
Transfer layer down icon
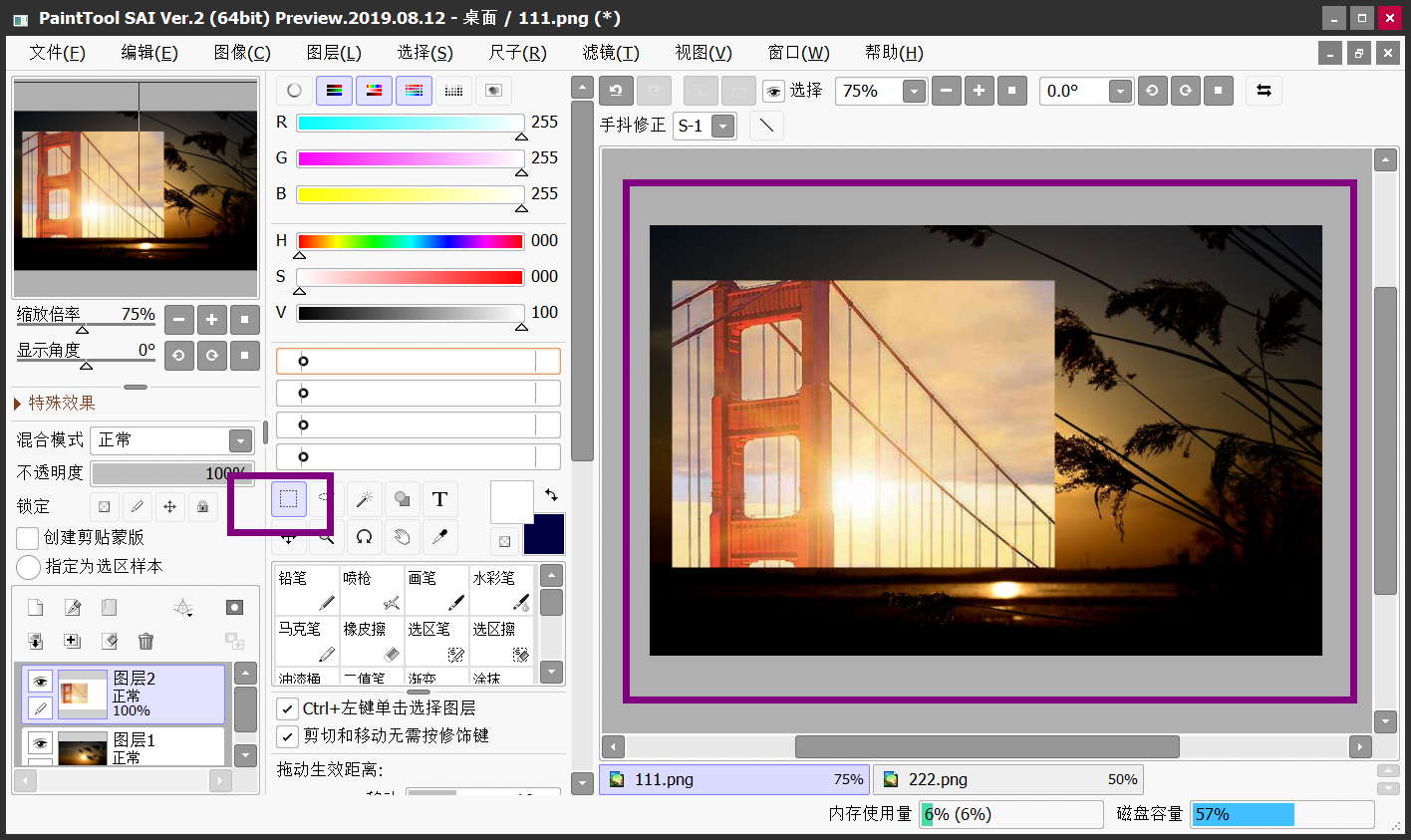point(35,641)
